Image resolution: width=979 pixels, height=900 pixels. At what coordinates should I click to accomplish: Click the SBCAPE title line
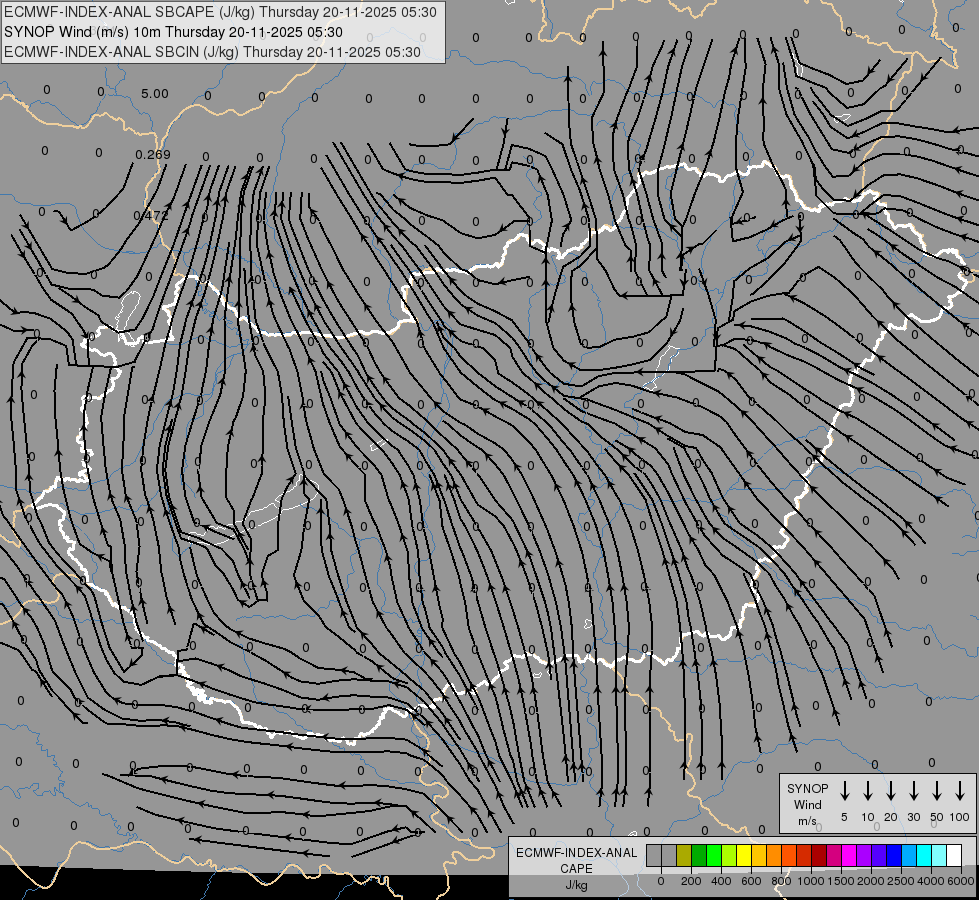(220, 12)
